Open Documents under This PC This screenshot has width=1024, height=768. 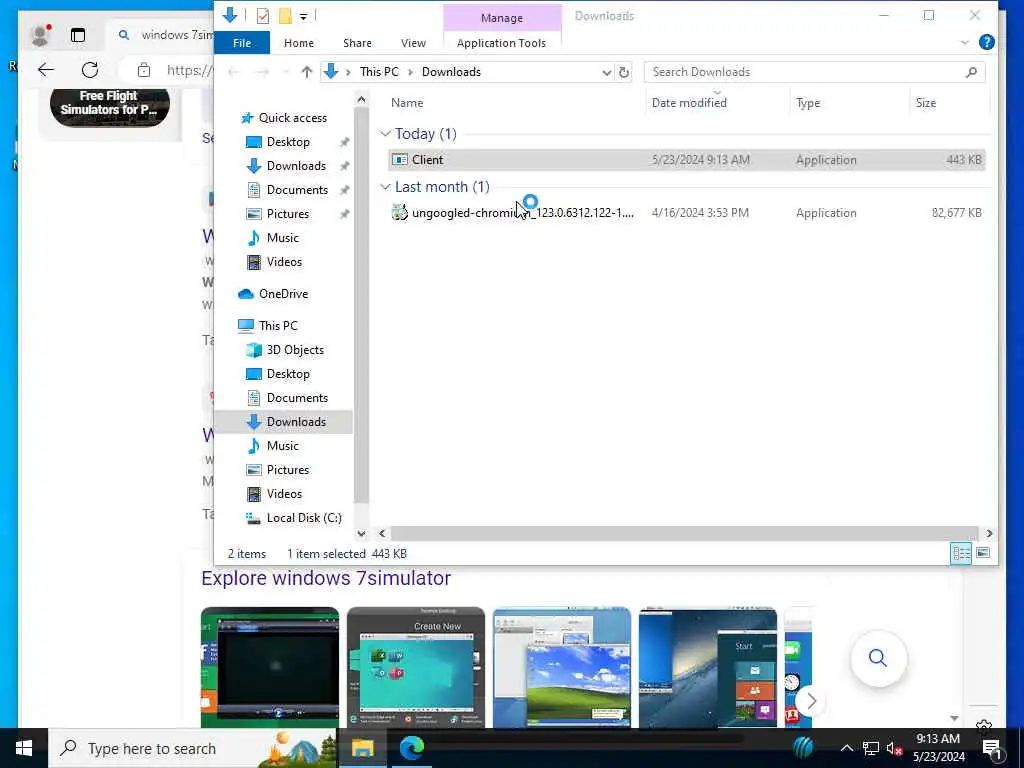click(297, 398)
